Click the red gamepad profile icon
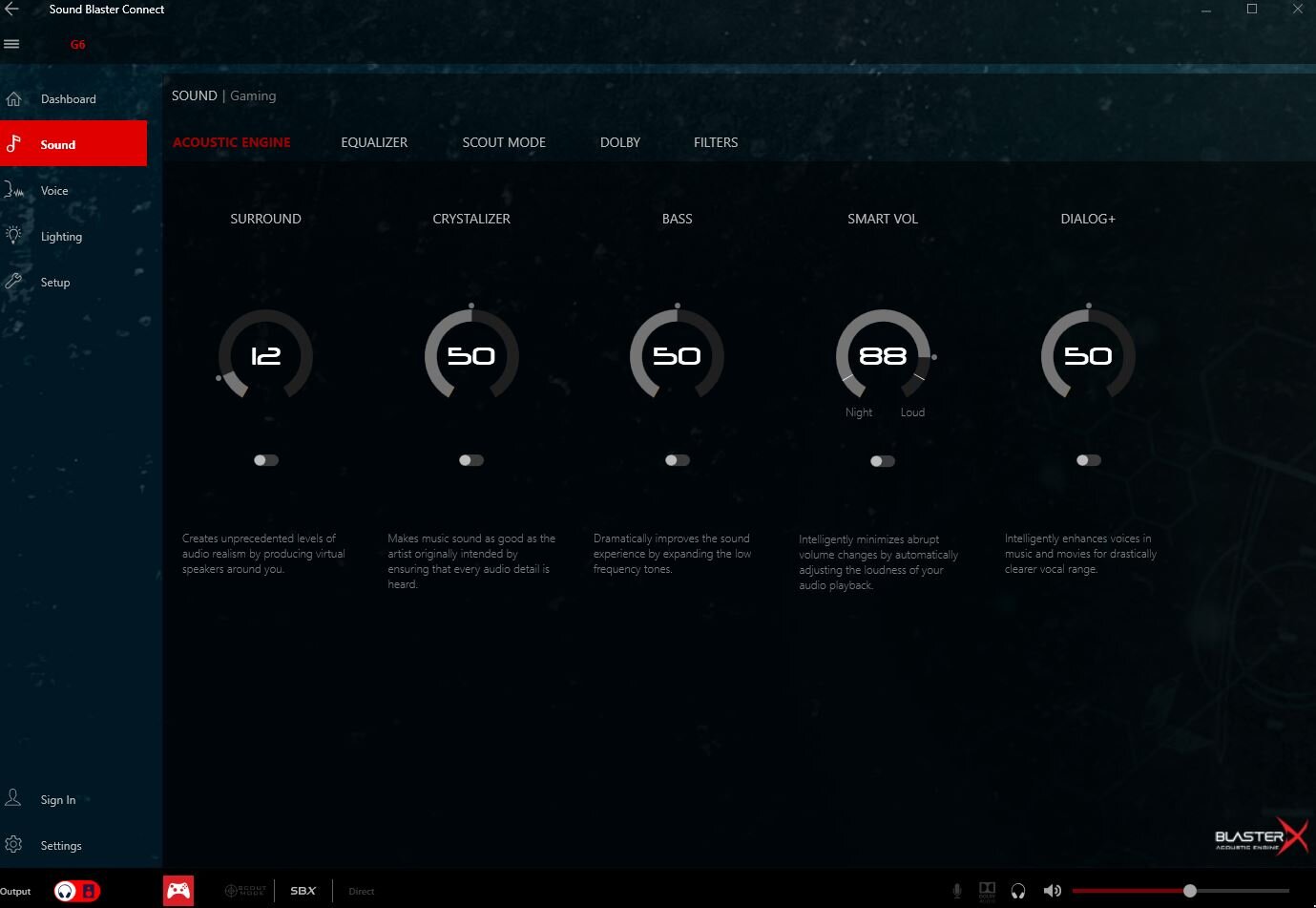Viewport: 1316px width, 908px height. pyautogui.click(x=178, y=891)
